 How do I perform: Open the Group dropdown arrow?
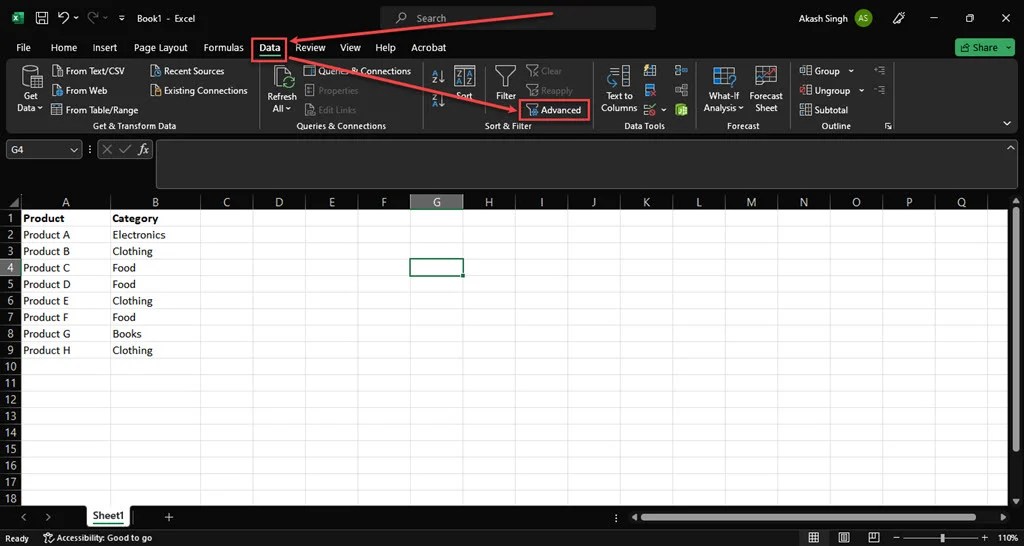click(851, 71)
